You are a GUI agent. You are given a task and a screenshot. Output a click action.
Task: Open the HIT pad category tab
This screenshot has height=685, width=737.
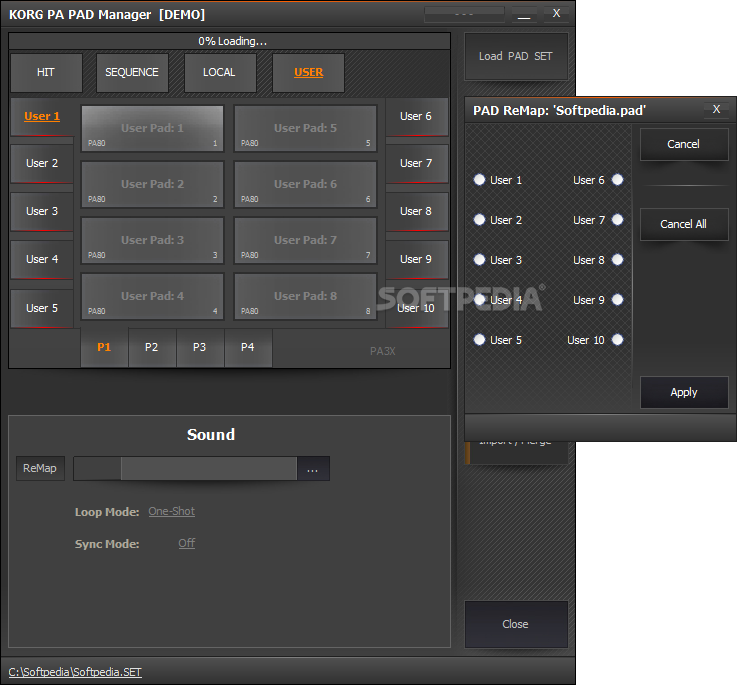pos(46,72)
